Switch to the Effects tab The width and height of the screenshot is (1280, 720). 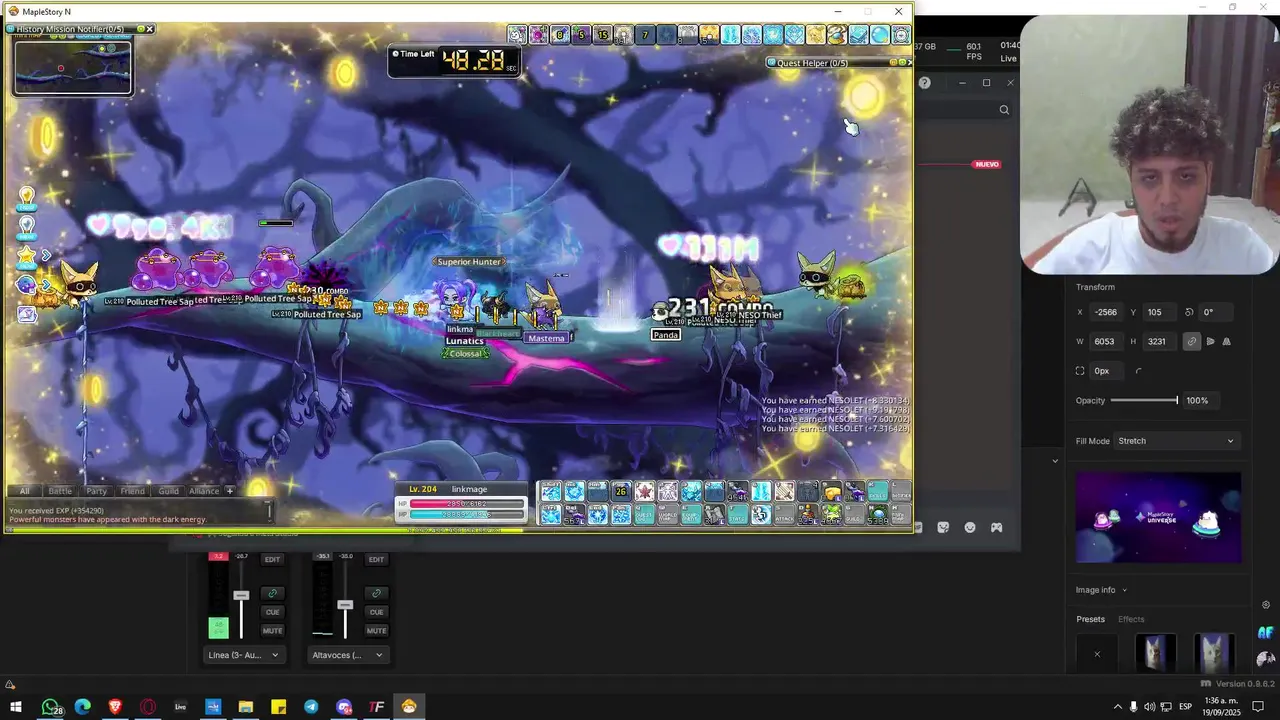pyautogui.click(x=1131, y=619)
